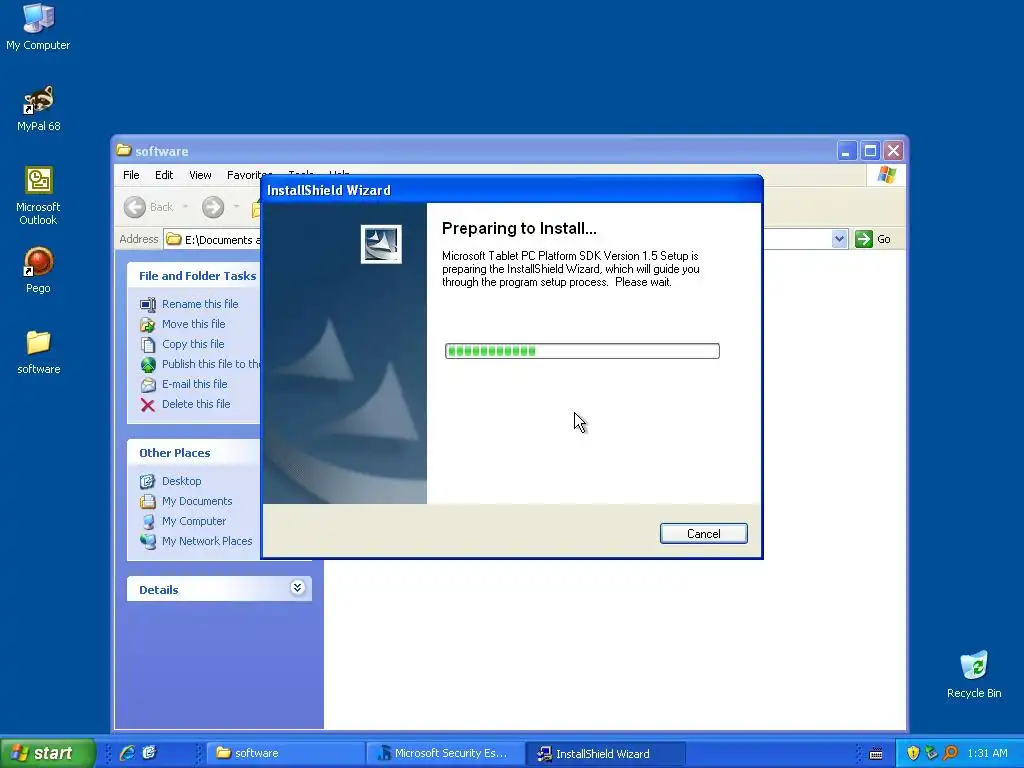Click the 1:31 AM taskbar clock
Viewport: 1024px width, 768px height.
click(987, 753)
